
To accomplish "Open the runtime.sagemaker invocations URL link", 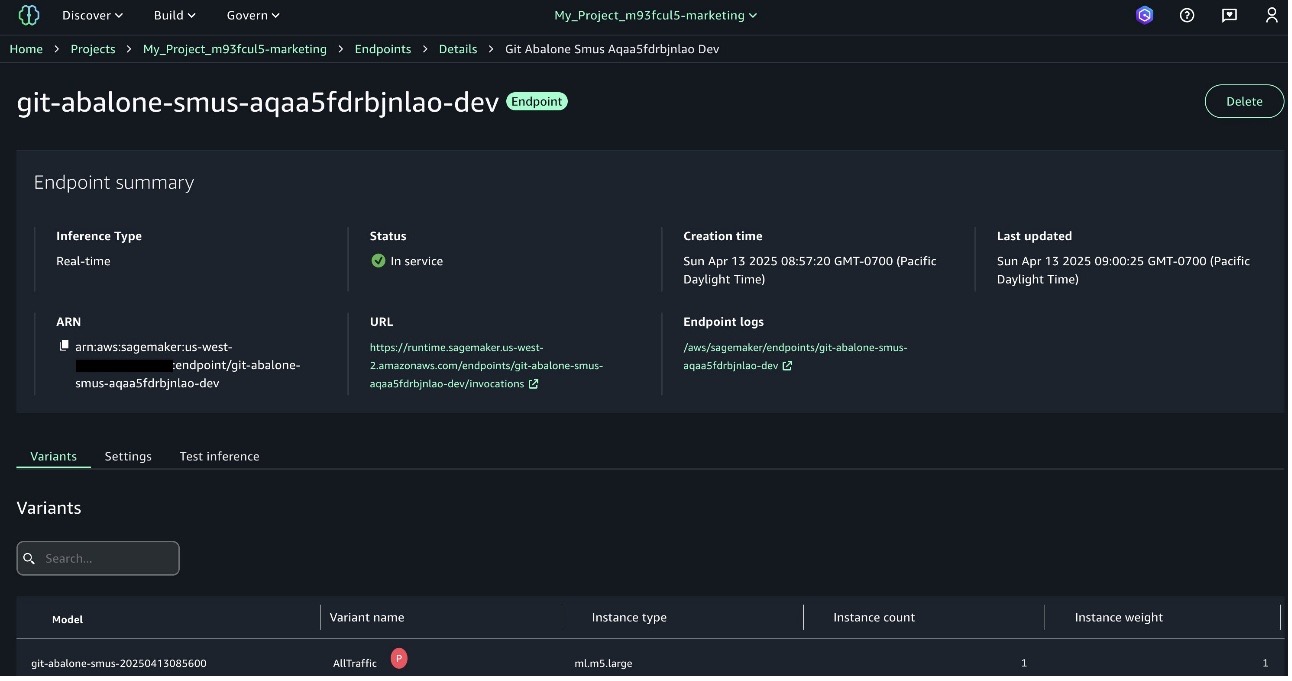I will pos(486,366).
